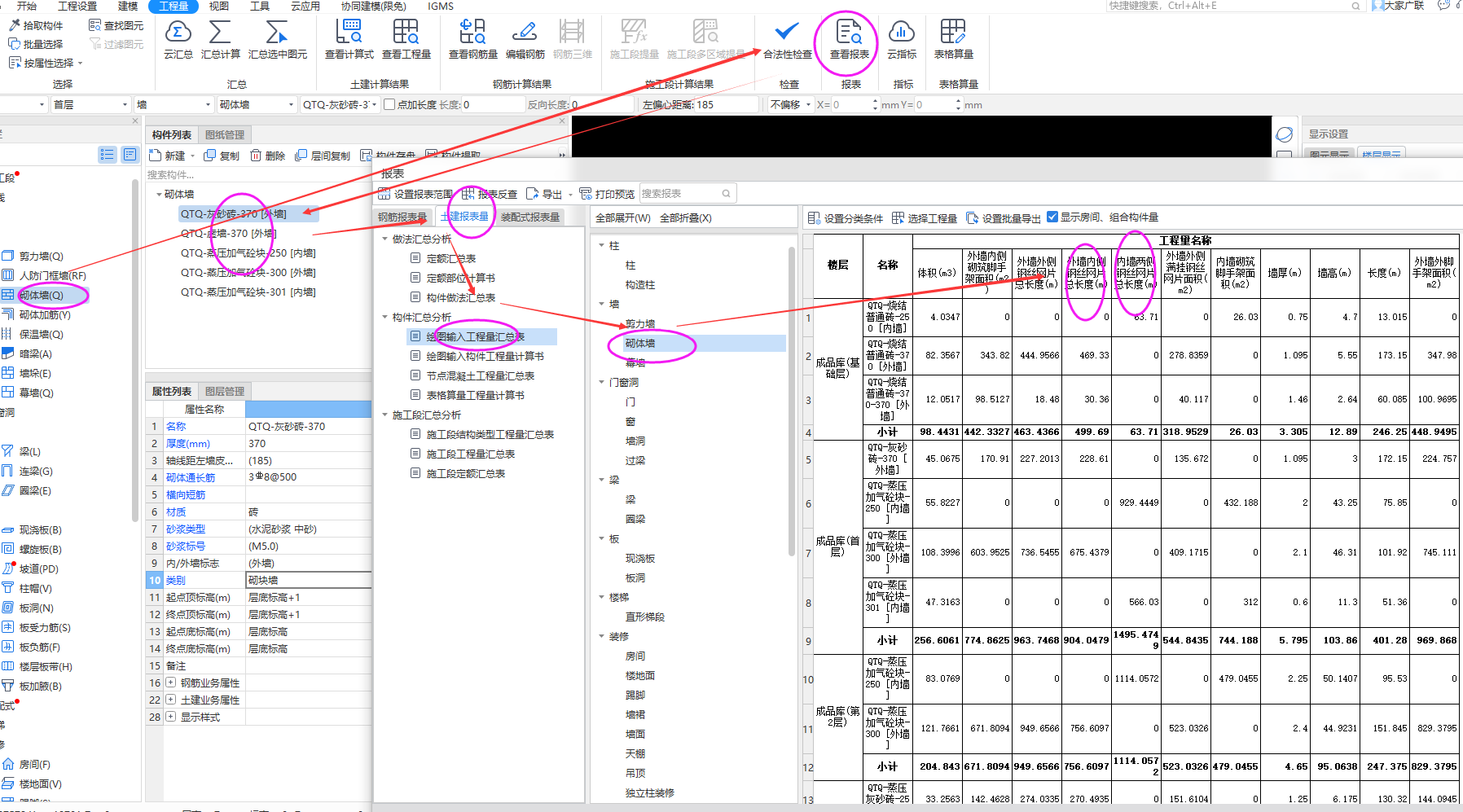Open 查看工程量 tool
The width and height of the screenshot is (1463, 812).
[x=406, y=40]
